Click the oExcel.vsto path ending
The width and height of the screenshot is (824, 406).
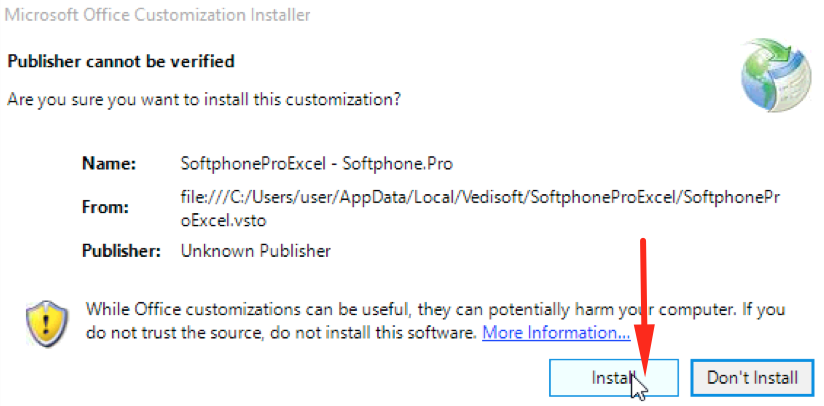(225, 217)
